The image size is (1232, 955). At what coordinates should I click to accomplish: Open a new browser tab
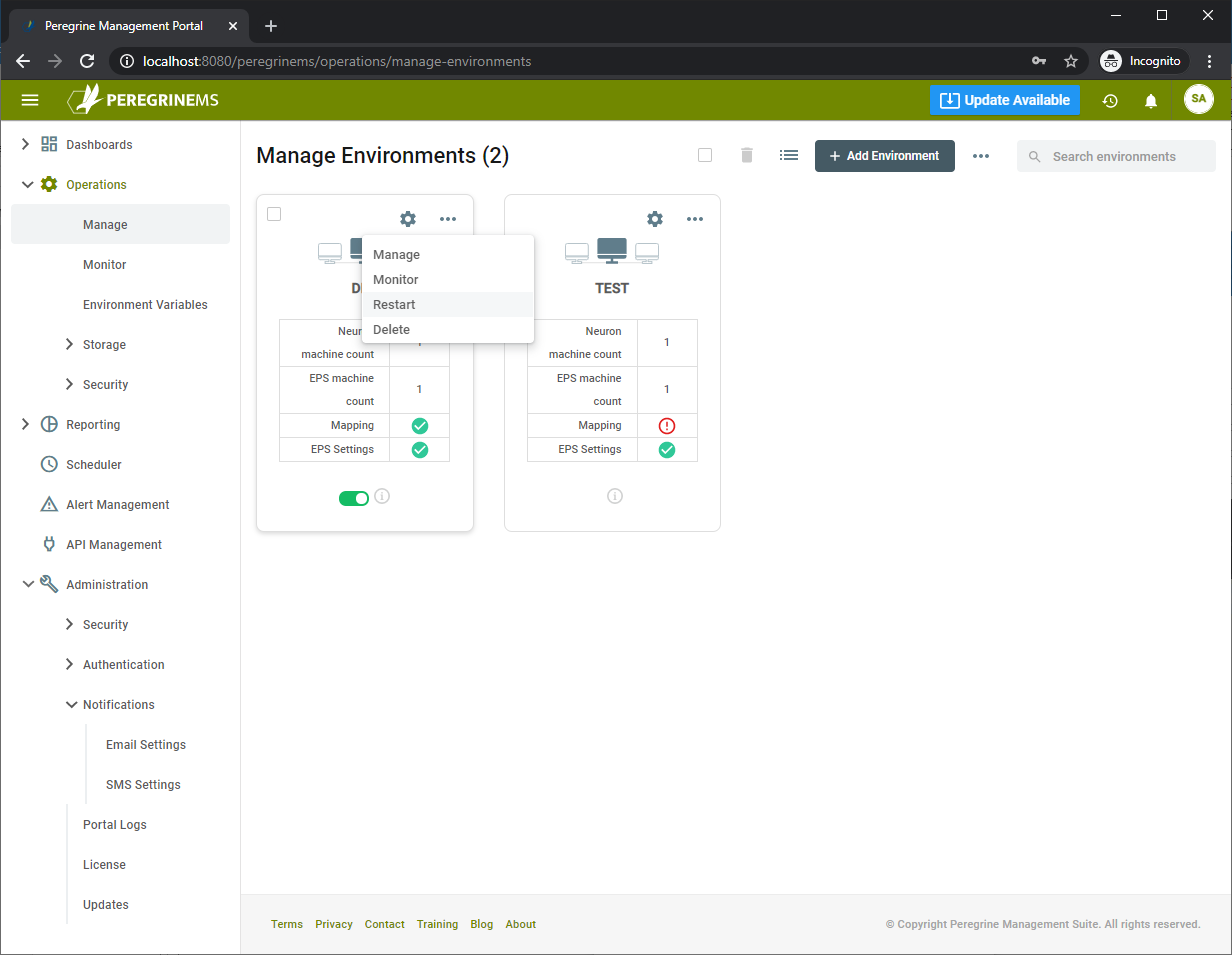coord(270,26)
